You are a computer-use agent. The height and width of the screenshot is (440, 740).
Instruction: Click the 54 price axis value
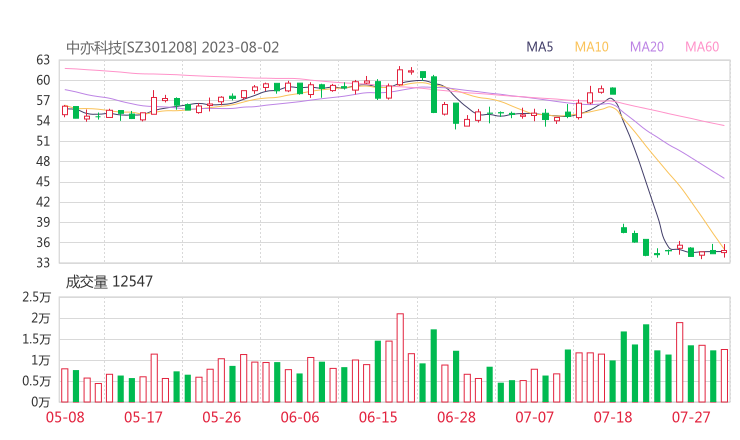(43, 121)
